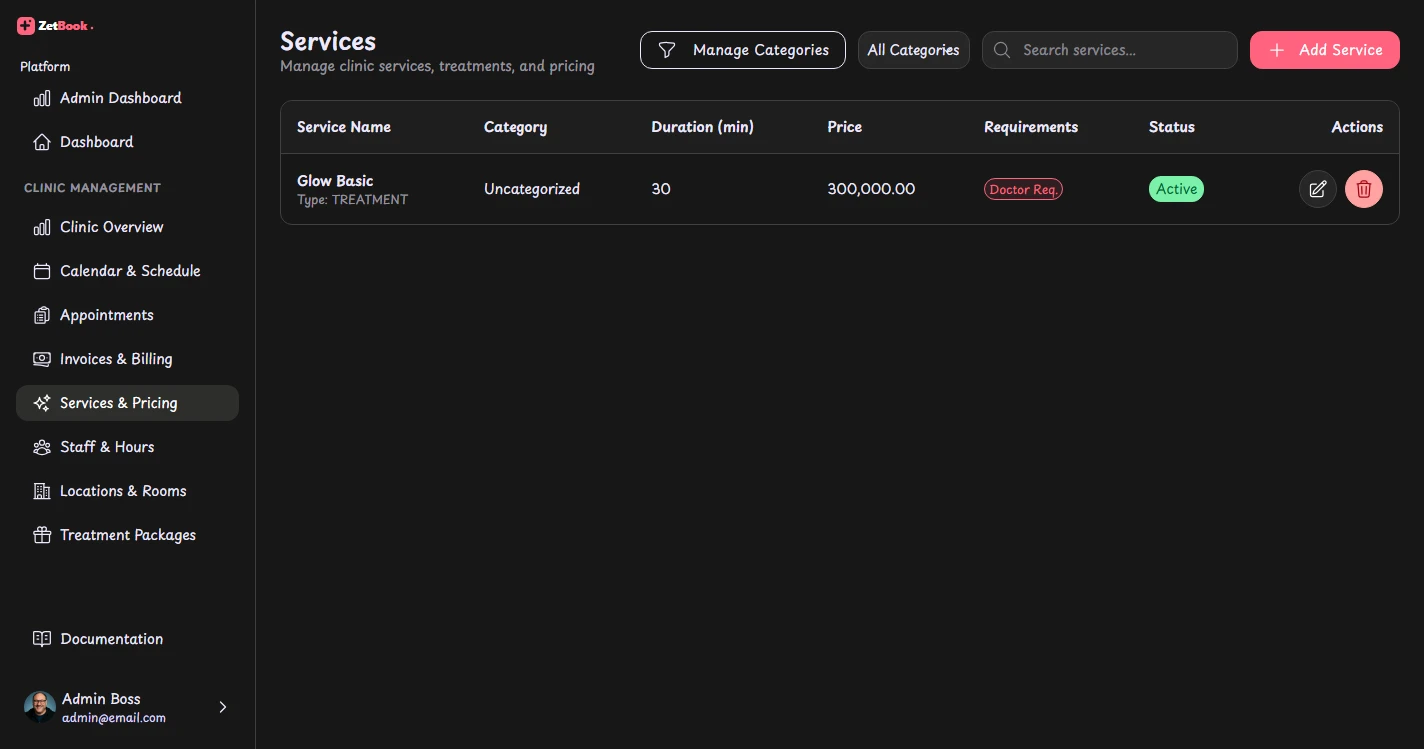Click the Manage Categories button

coord(743,50)
